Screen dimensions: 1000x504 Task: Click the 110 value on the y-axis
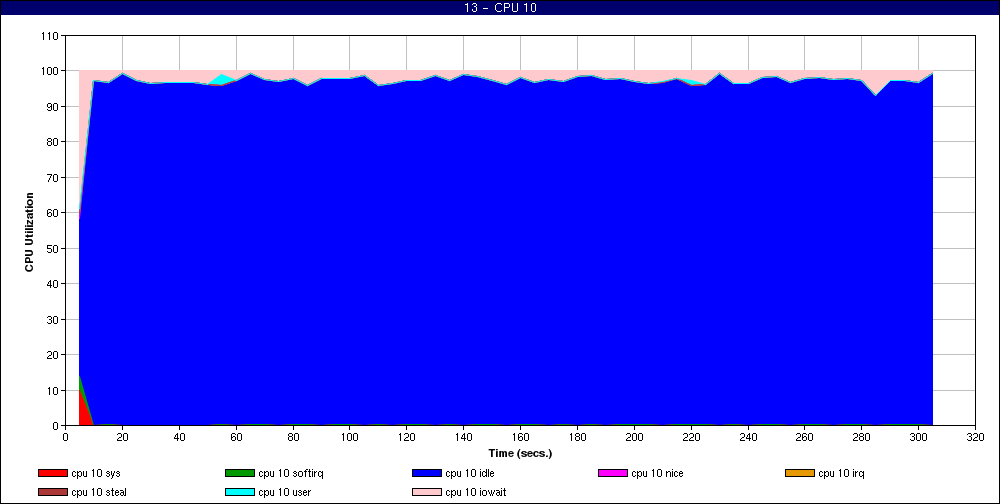point(51,36)
